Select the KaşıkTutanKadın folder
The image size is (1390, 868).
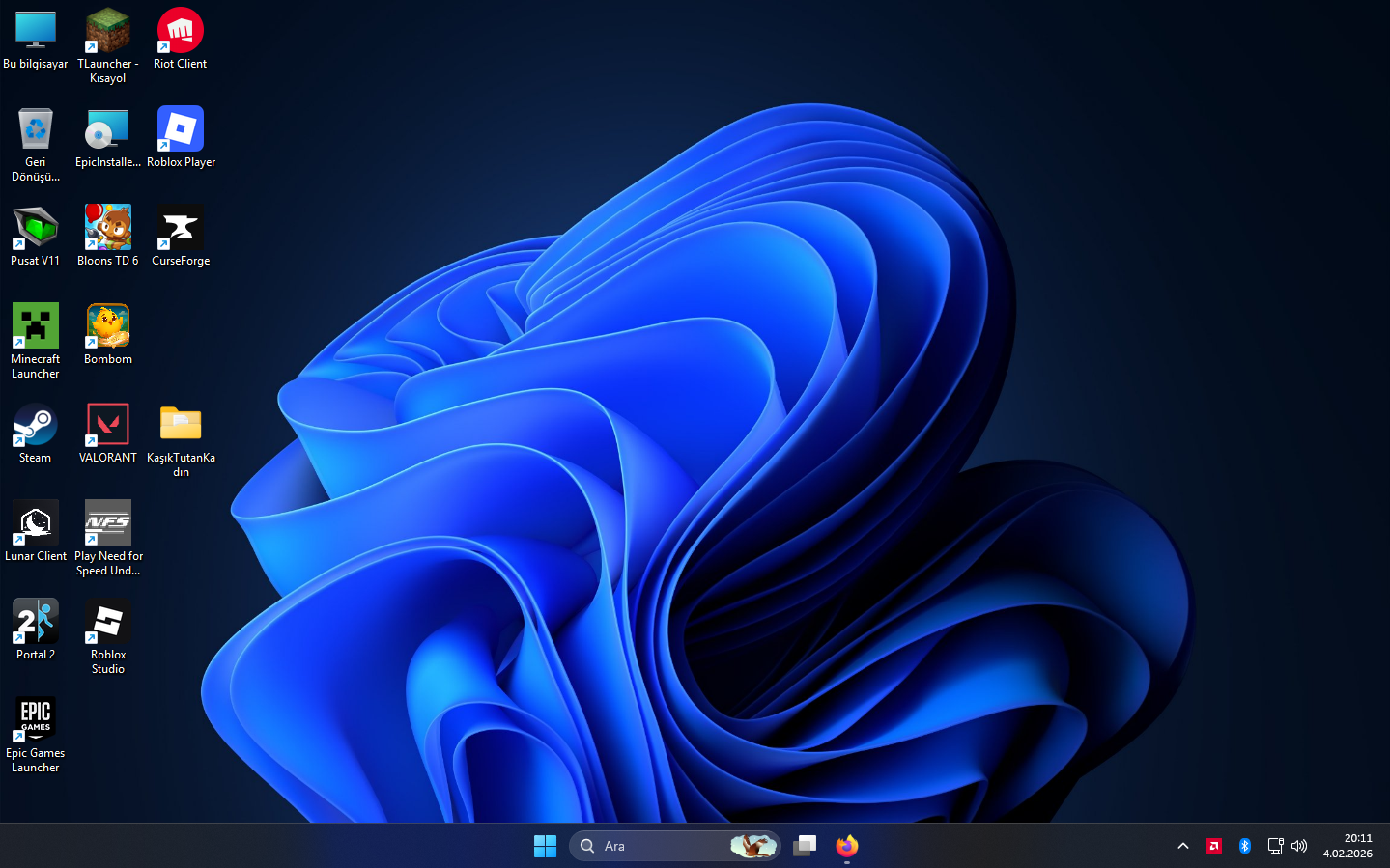(181, 425)
